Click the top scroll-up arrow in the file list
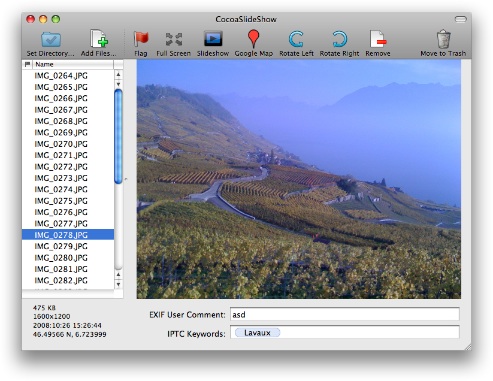 click(x=118, y=74)
